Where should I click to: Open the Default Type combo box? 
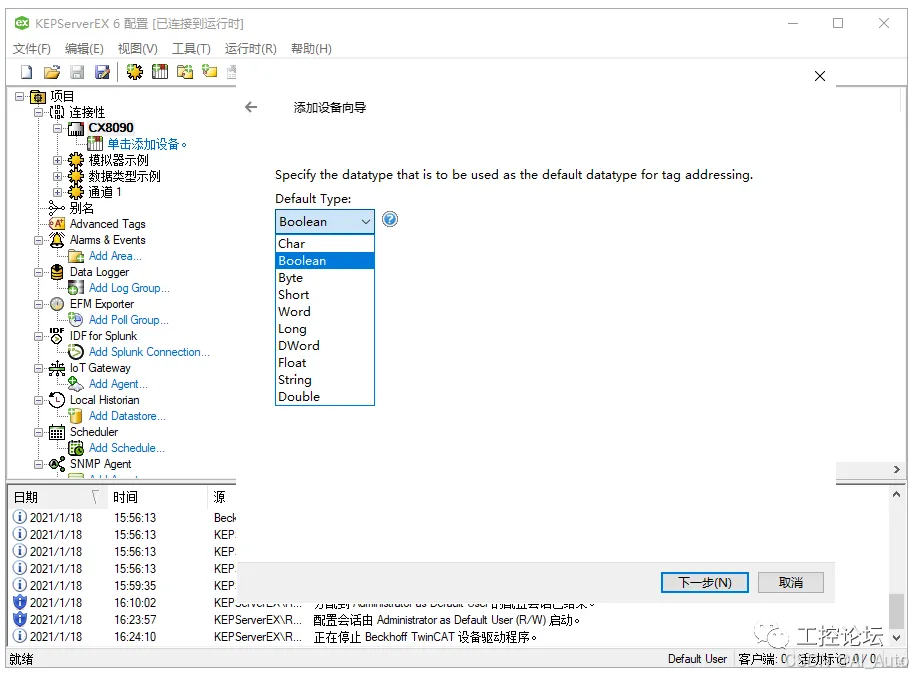click(x=324, y=221)
